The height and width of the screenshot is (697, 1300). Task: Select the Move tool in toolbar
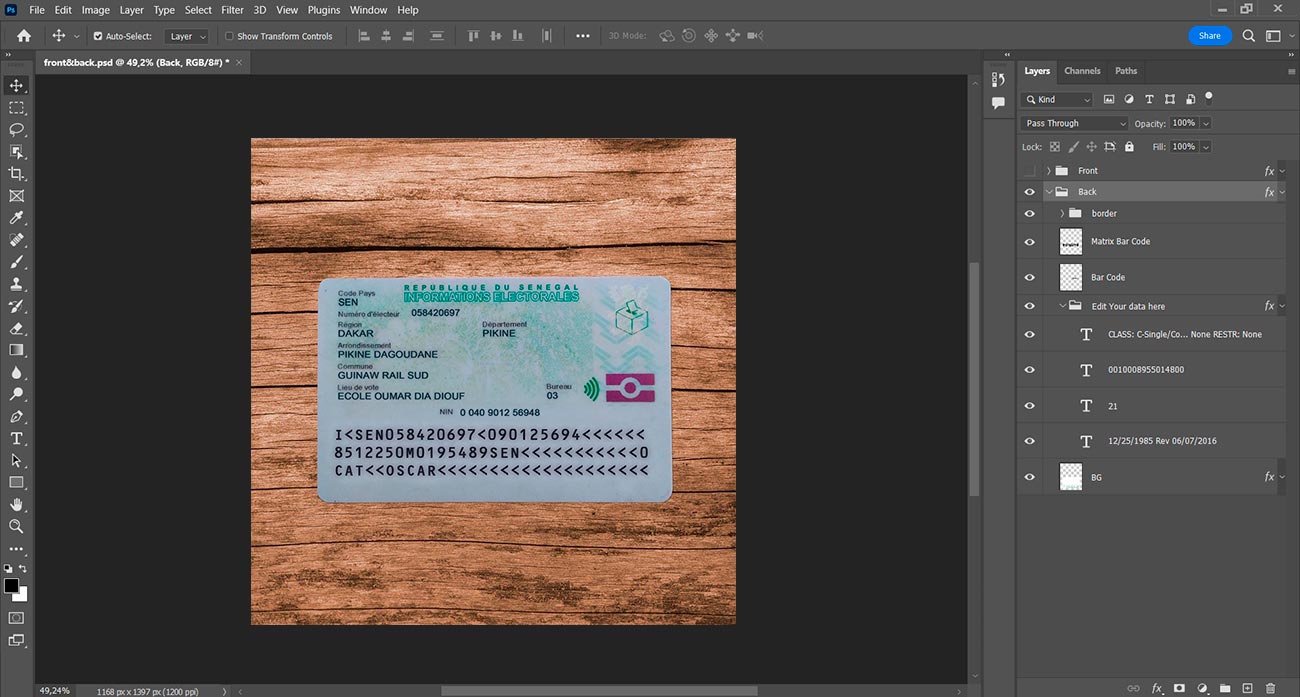pos(16,86)
